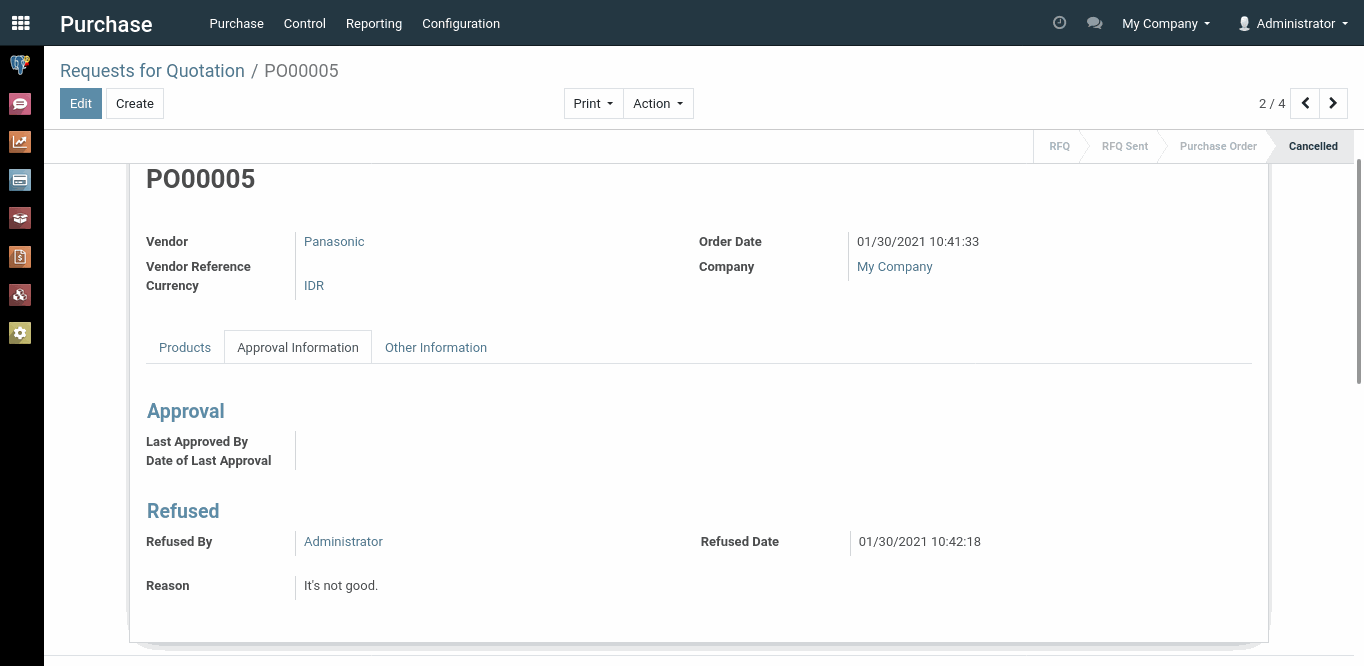Go to the next record arrow
This screenshot has height=666, width=1364.
1333,104
